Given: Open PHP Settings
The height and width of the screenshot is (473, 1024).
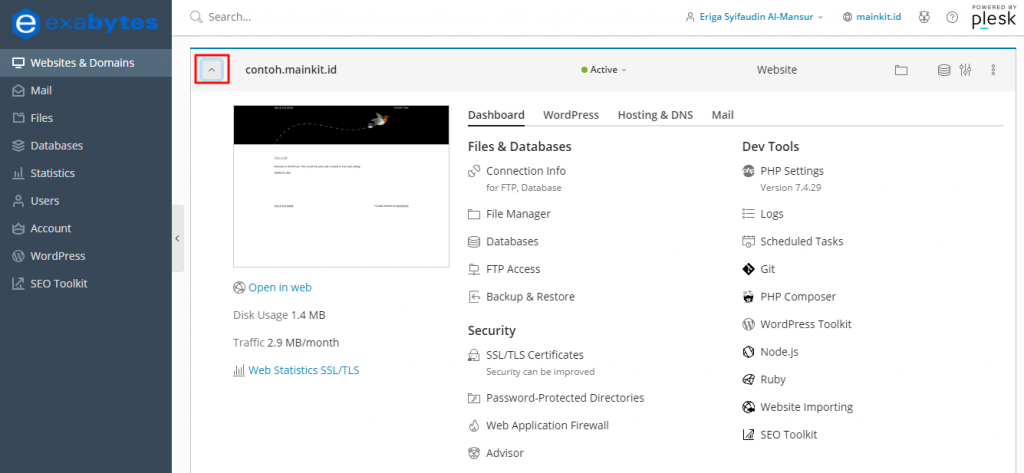Looking at the screenshot, I should coord(792,171).
